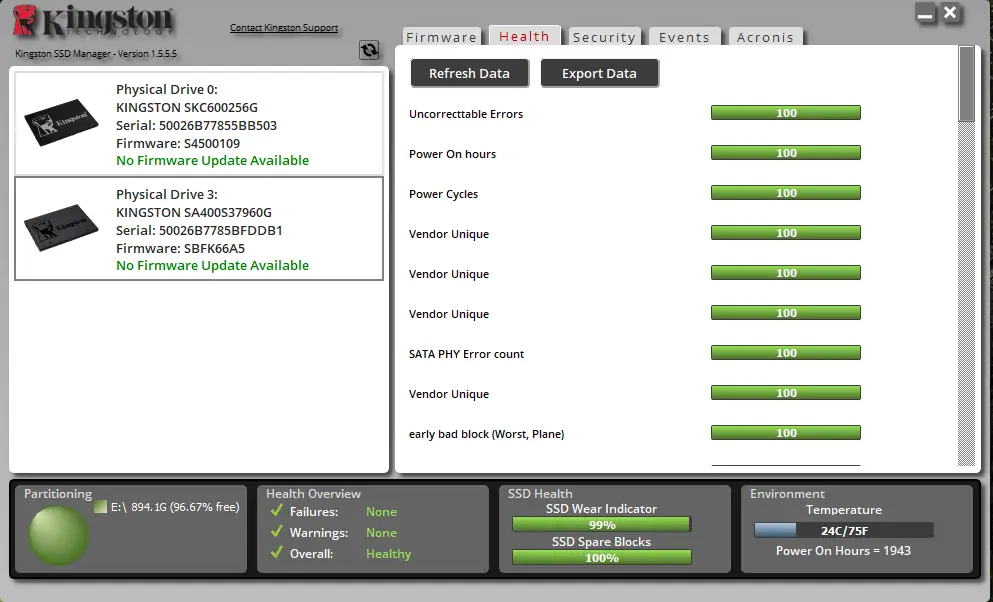This screenshot has height=602, width=993.
Task: Click the Overall health checkmark icon
Action: coord(276,553)
